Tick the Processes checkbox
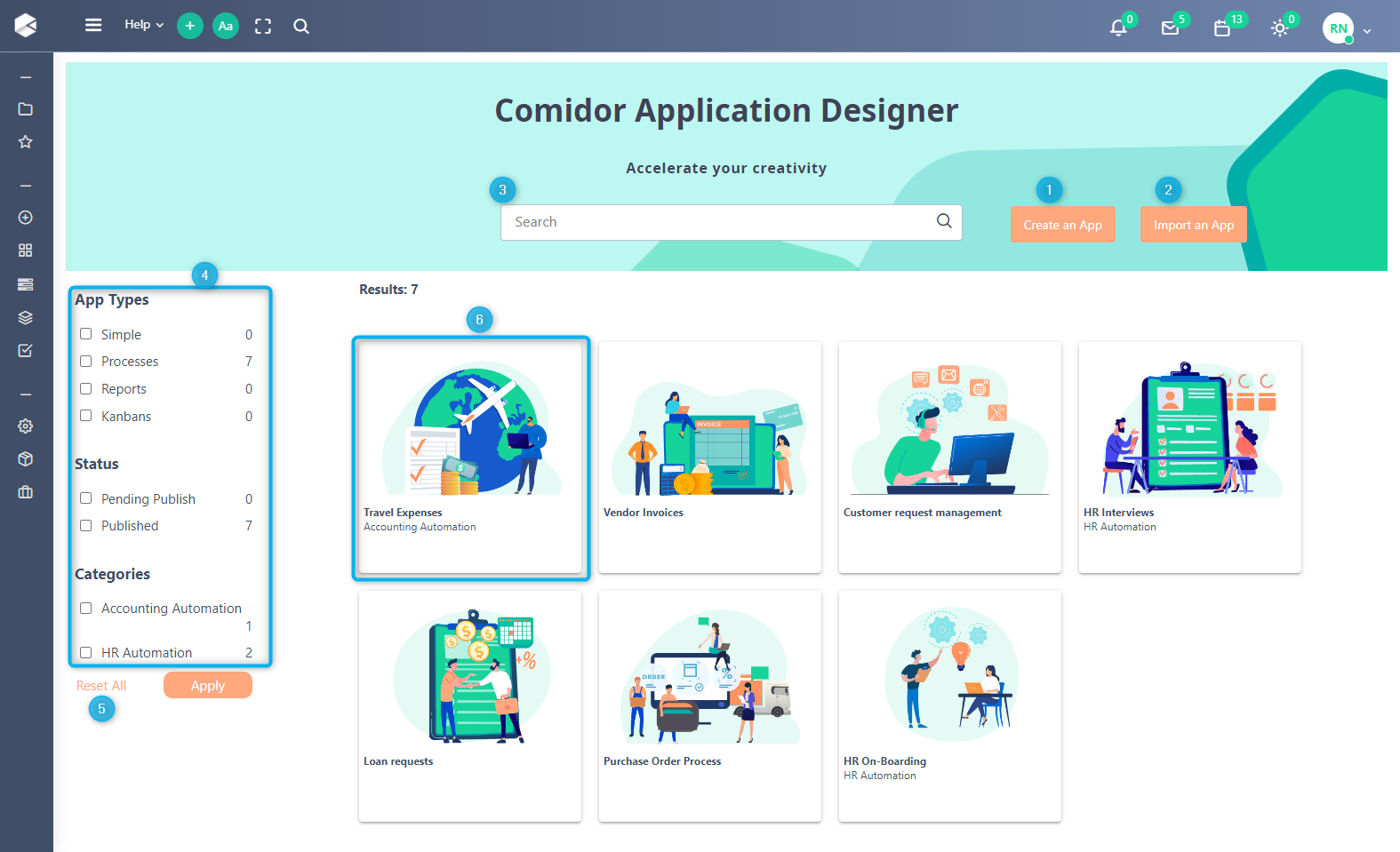Viewport: 1400px width, 852px height. click(x=86, y=361)
